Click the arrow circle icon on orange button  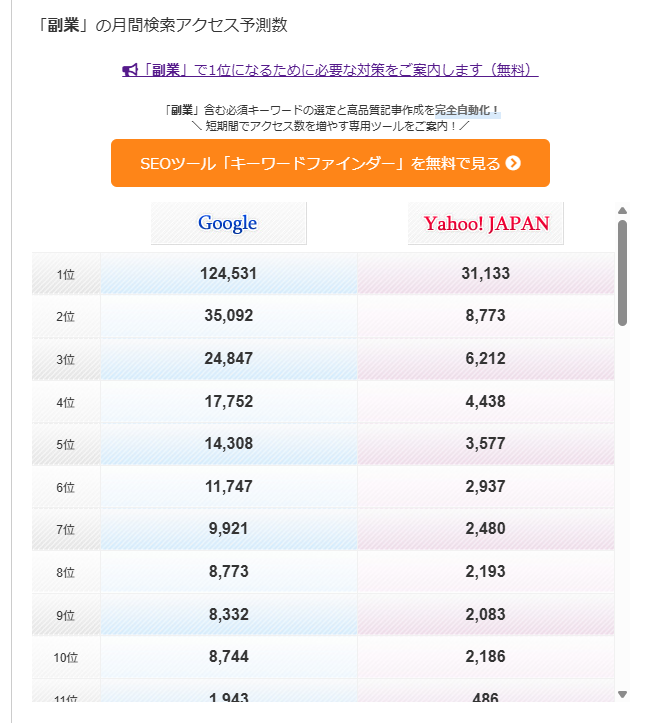tap(513, 163)
